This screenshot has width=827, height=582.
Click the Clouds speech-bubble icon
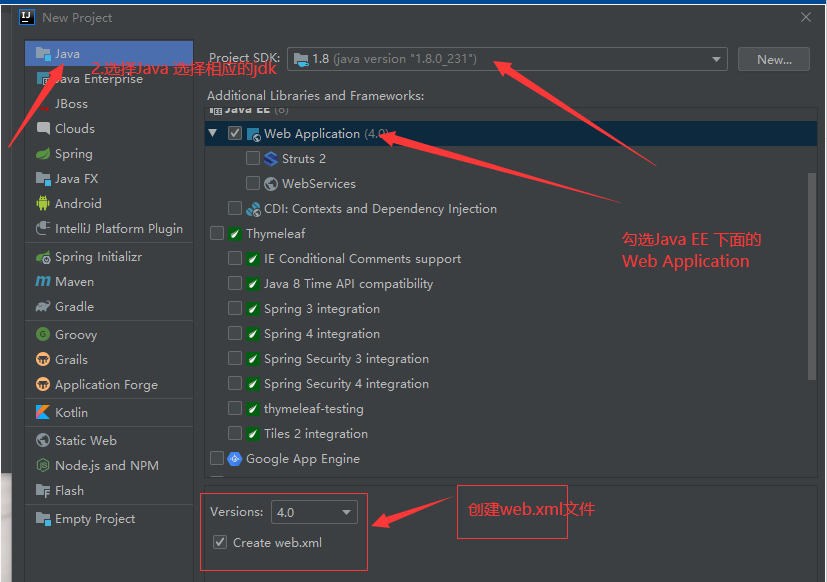[x=43, y=128]
